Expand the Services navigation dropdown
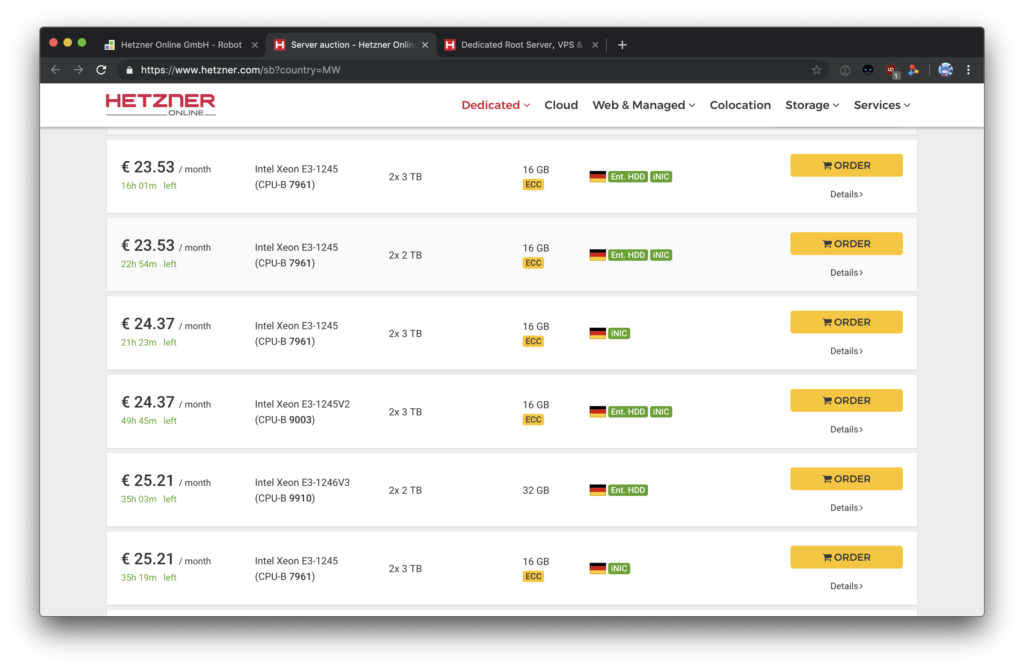1024x669 pixels. [x=882, y=105]
